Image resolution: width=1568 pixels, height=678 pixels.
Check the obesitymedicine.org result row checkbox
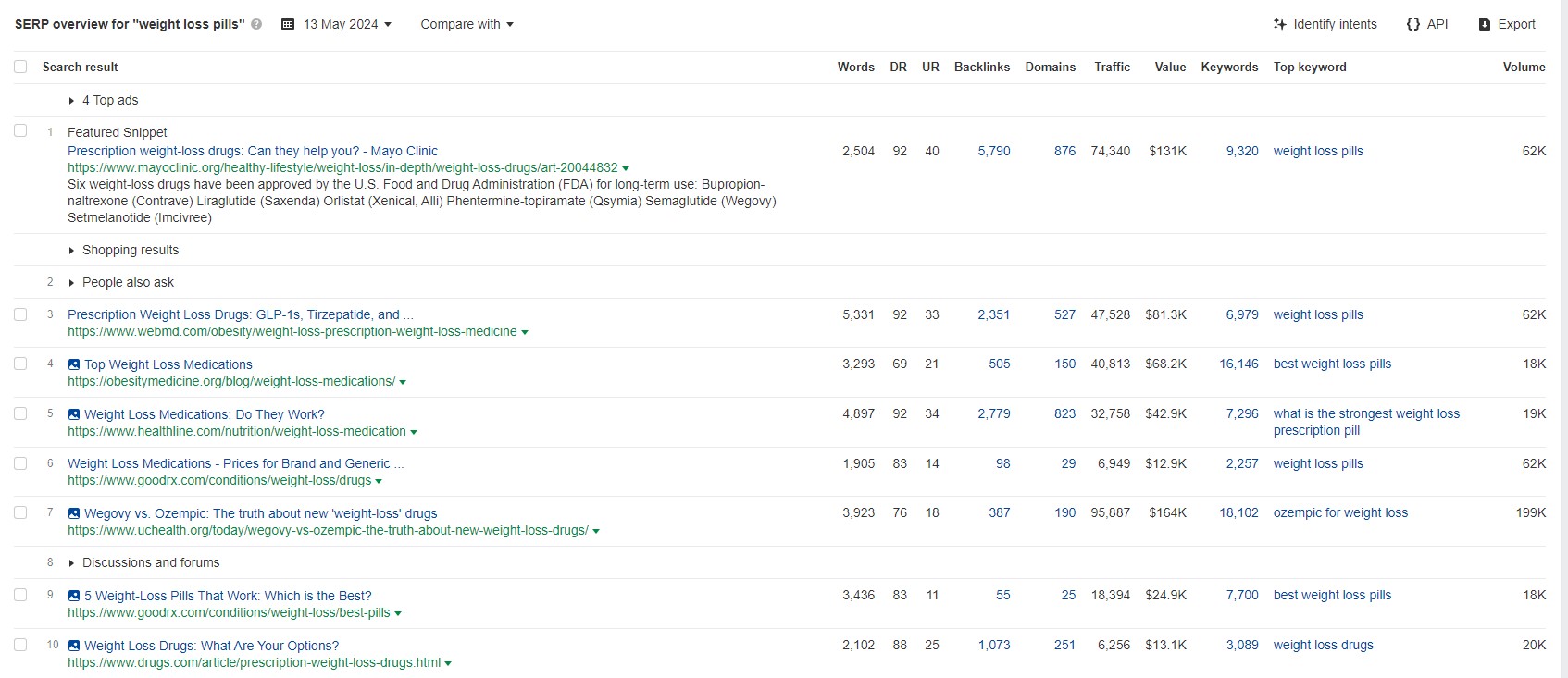point(20,364)
